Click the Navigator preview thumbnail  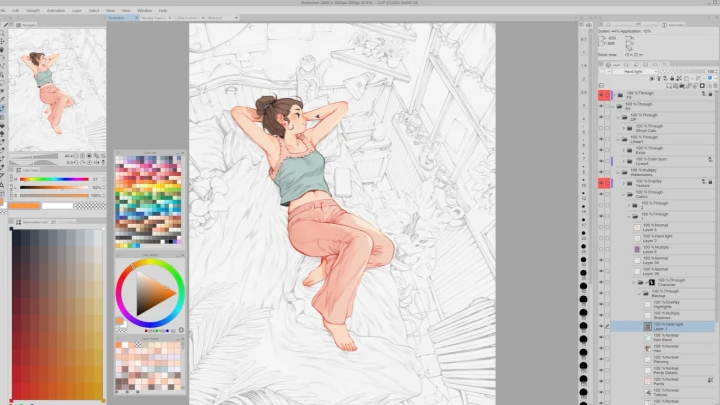coord(57,90)
